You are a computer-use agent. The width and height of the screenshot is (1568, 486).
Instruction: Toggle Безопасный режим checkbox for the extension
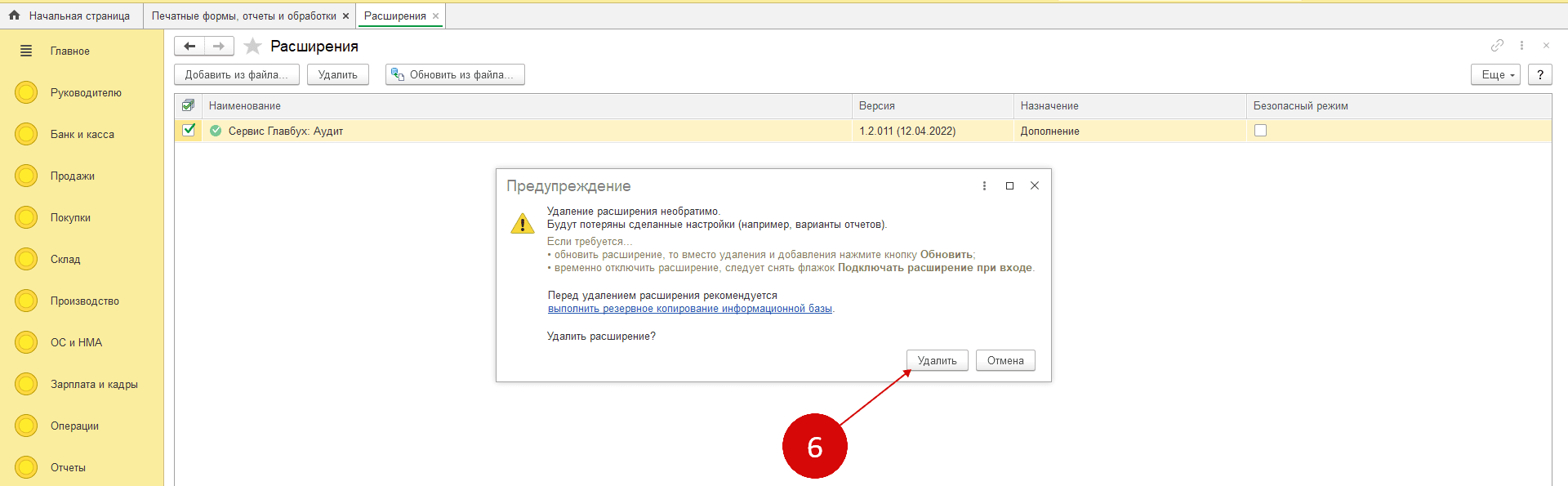(x=1260, y=131)
